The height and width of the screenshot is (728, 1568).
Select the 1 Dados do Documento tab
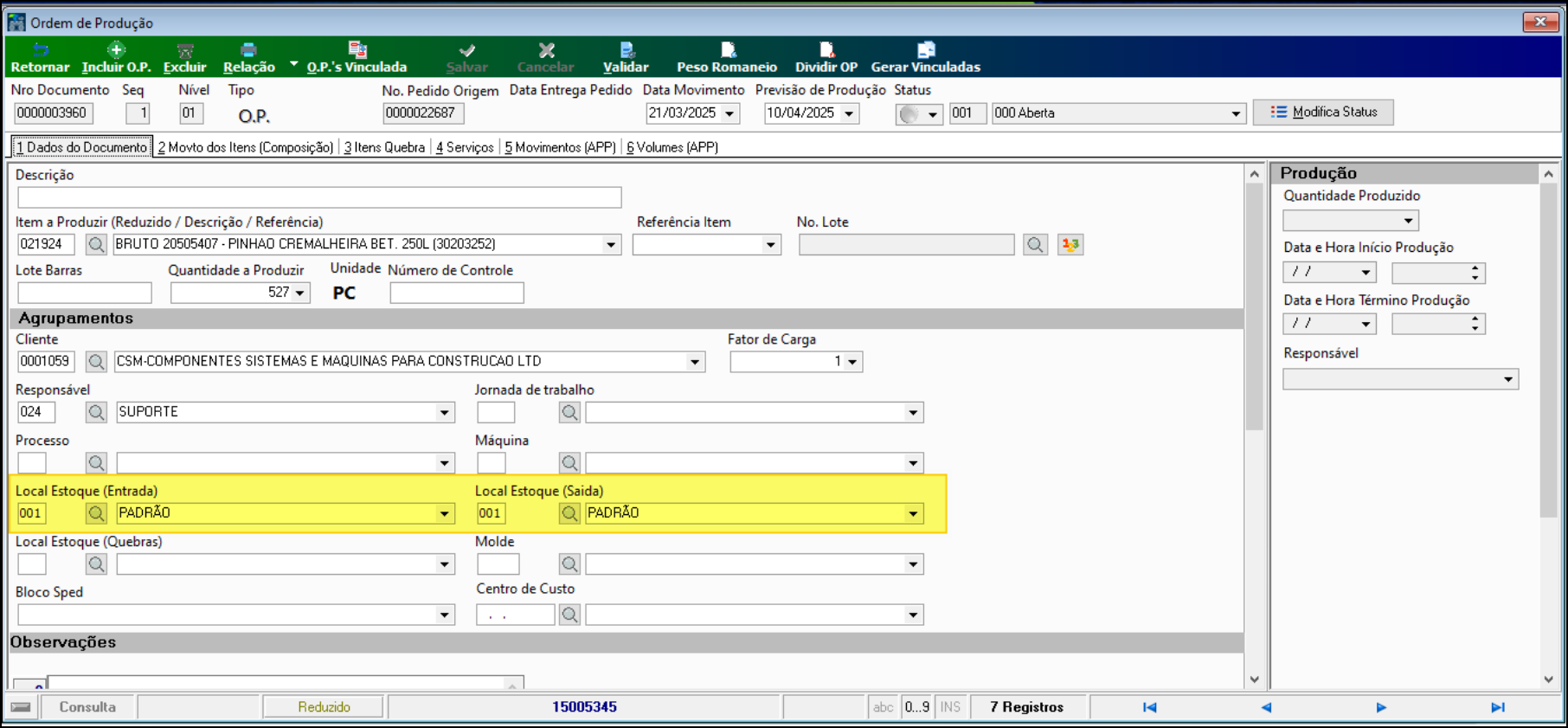click(82, 147)
